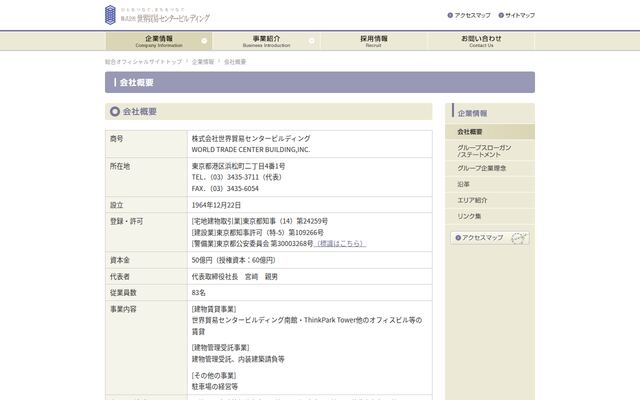
Task: Click the 建設業 license line
Action: (x=258, y=232)
